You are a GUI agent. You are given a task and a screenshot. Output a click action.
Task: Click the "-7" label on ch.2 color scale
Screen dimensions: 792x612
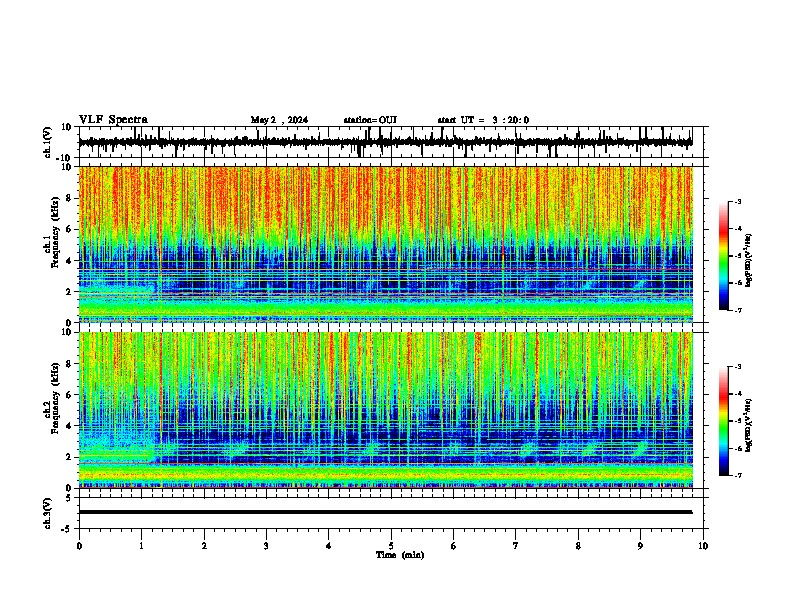pyautogui.click(x=738, y=476)
